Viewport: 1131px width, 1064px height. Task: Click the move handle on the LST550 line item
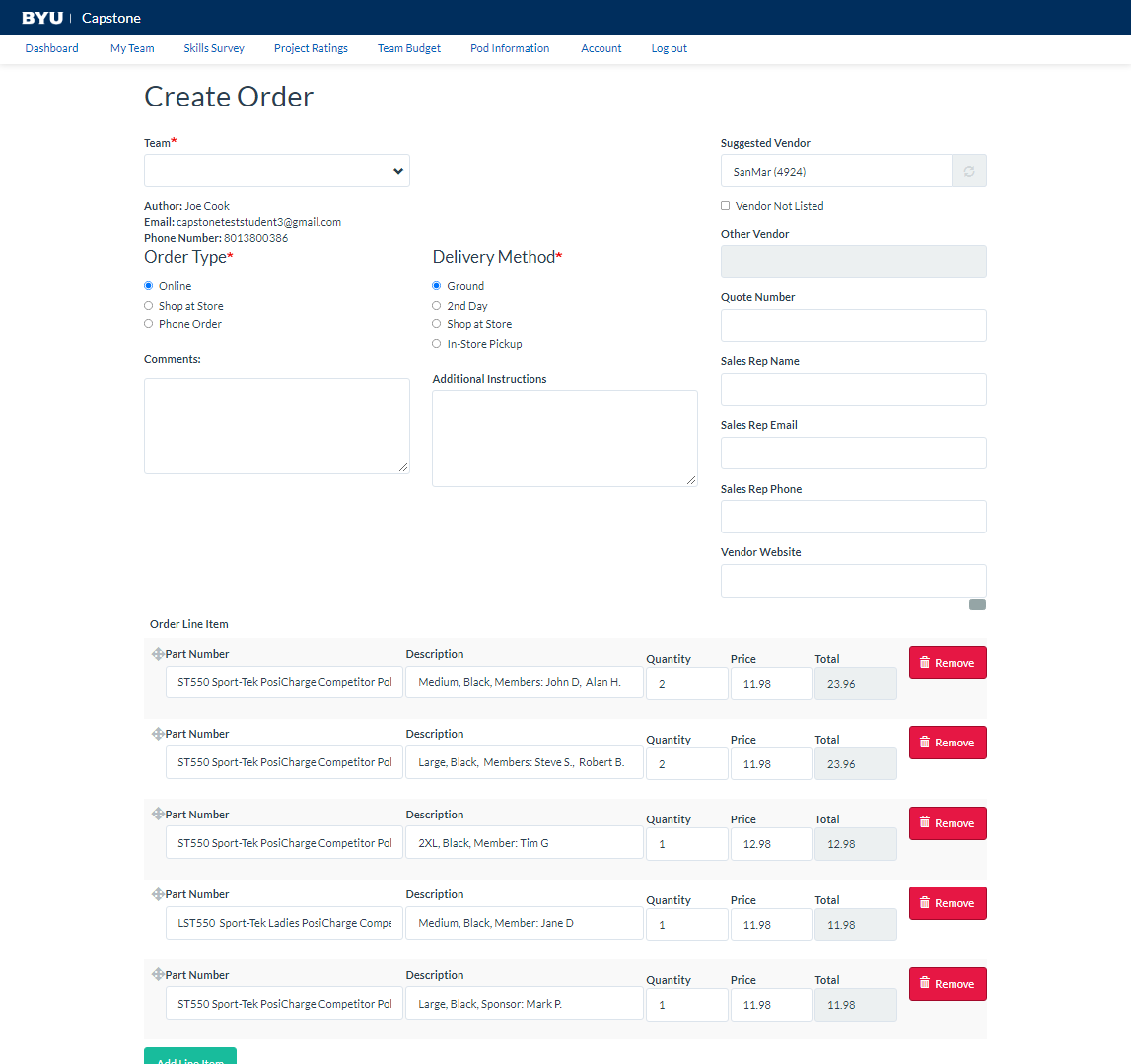157,894
